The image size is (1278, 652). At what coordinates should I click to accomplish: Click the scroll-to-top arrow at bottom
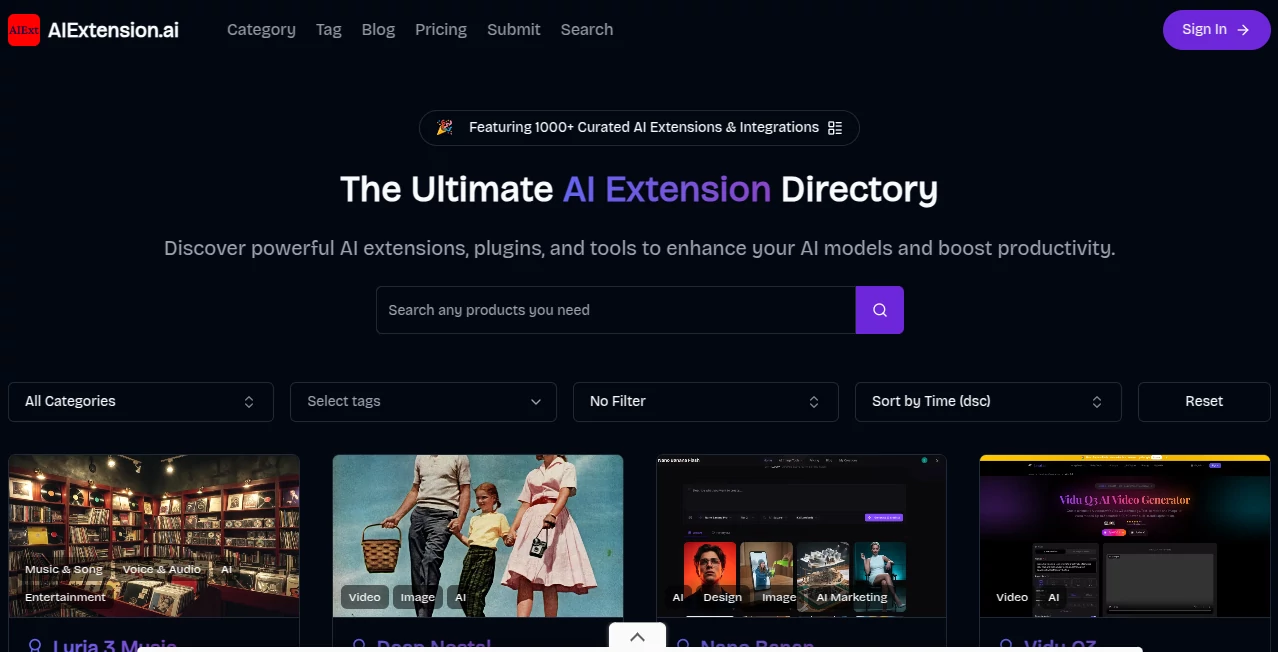(637, 637)
